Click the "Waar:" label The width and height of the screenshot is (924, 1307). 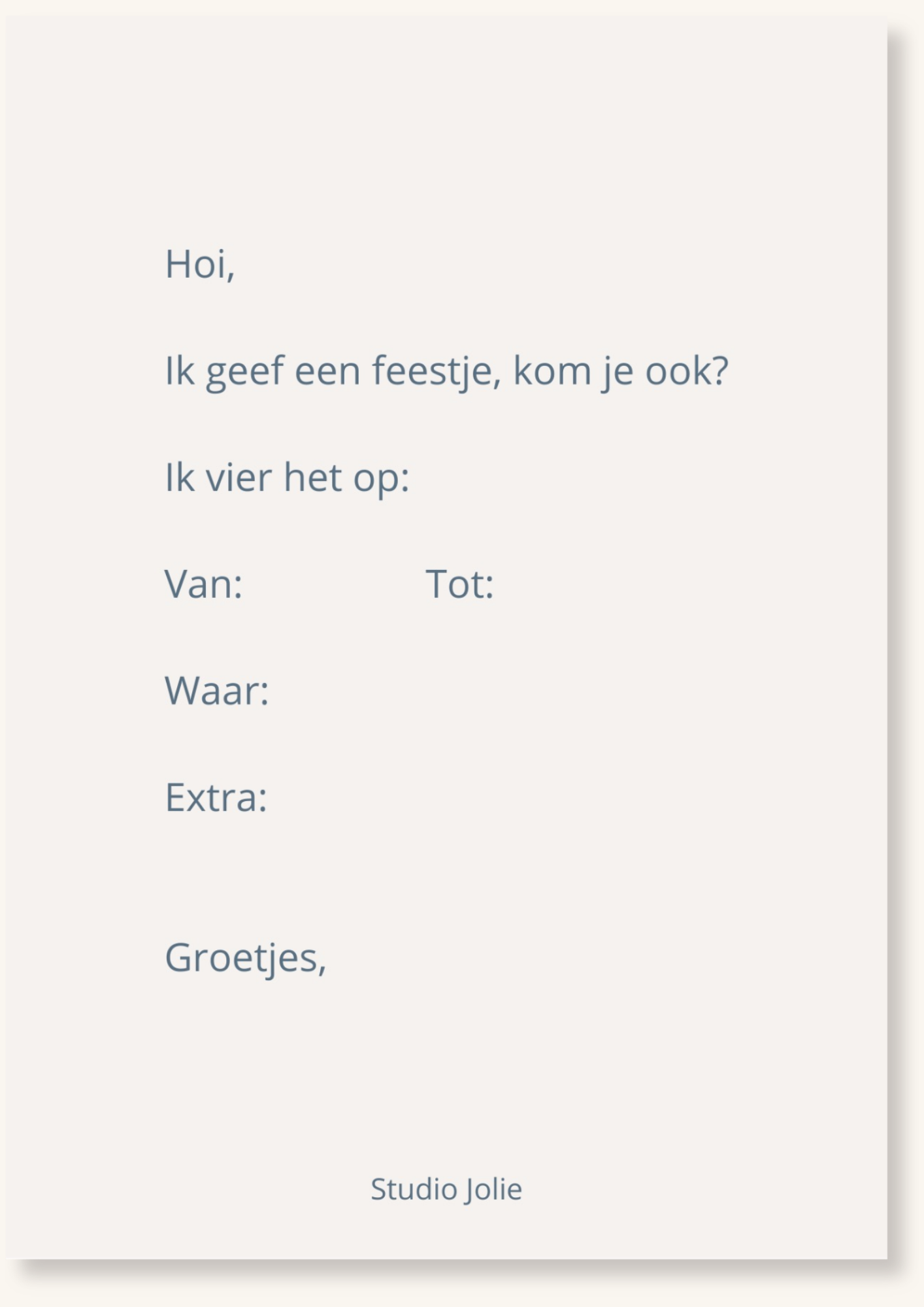[216, 691]
